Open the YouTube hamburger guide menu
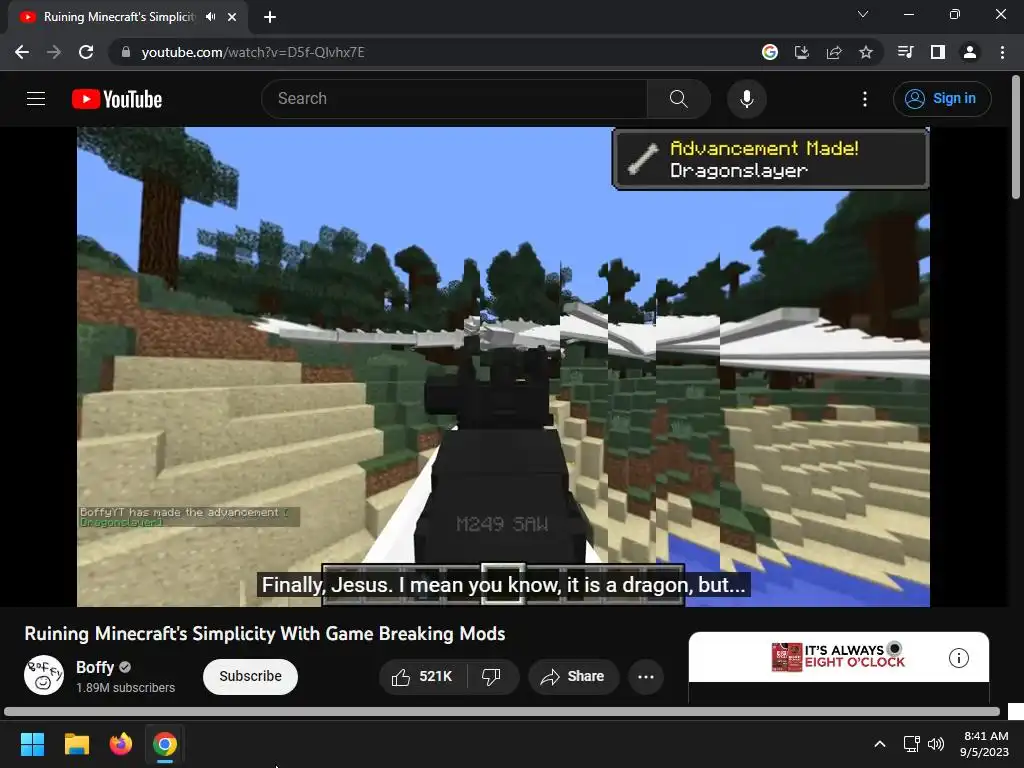The width and height of the screenshot is (1024, 768). point(36,99)
